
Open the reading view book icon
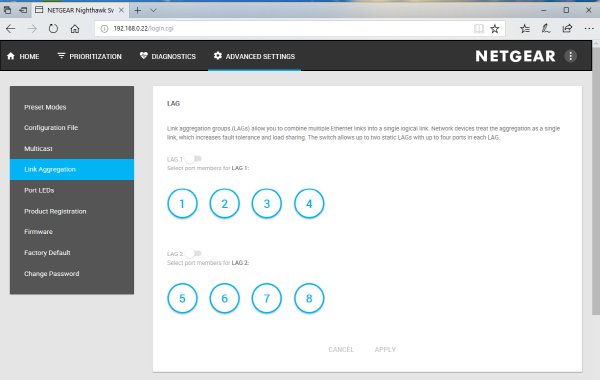click(x=479, y=29)
